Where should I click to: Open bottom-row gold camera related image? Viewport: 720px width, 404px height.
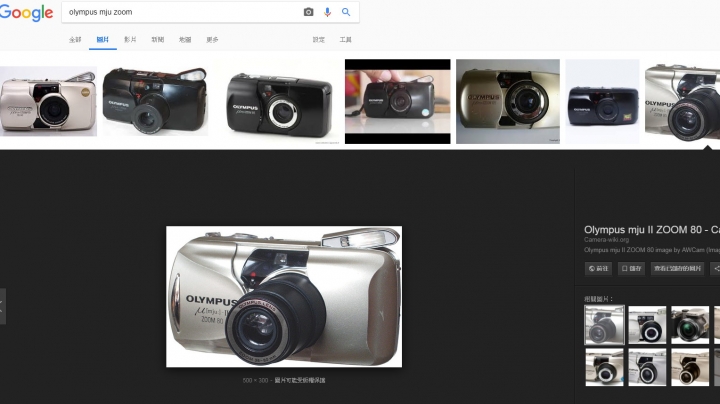(x=690, y=367)
